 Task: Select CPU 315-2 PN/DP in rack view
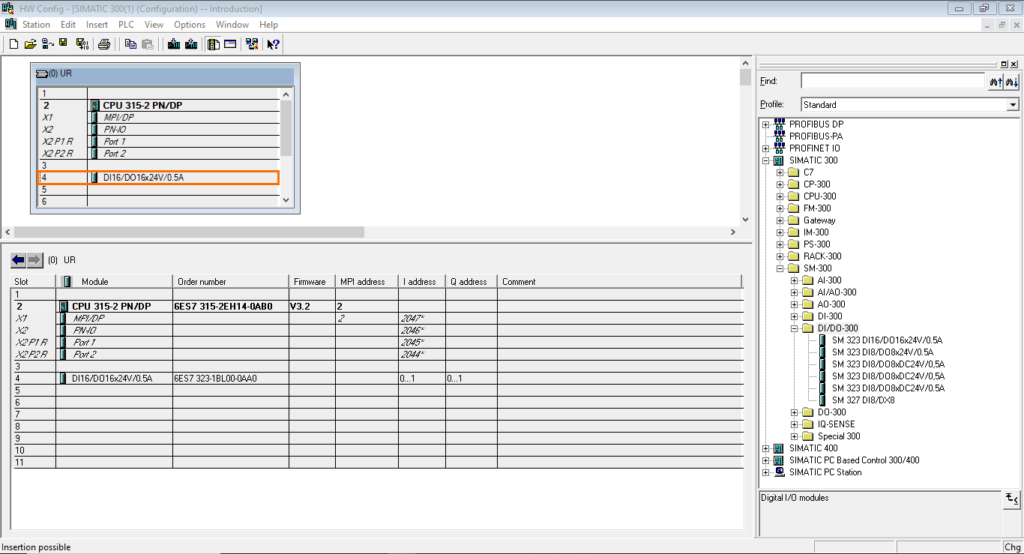[x=142, y=105]
